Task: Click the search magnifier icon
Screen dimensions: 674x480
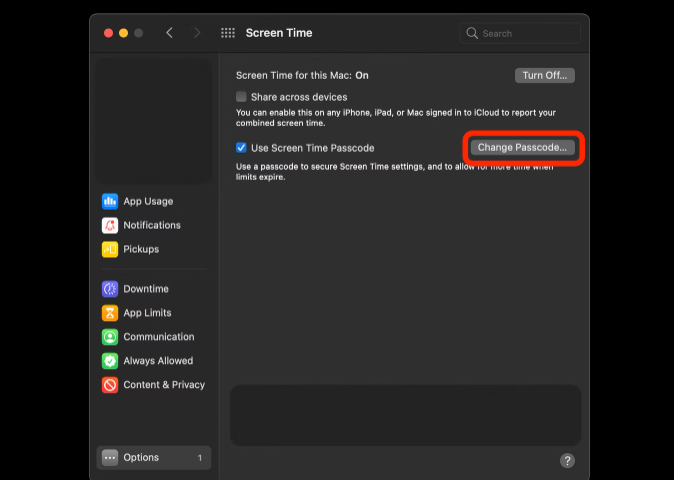Action: coord(472,33)
